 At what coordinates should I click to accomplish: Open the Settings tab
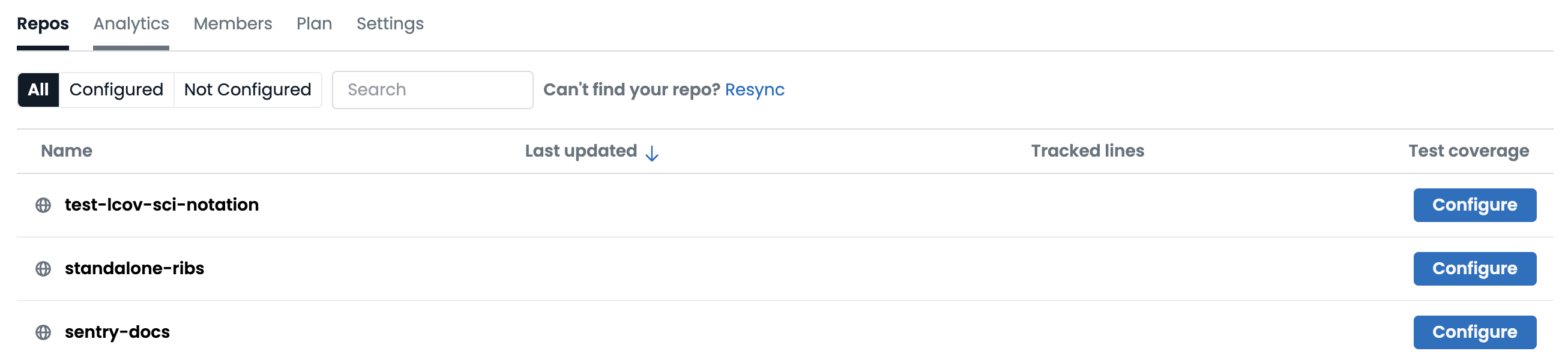pos(390,24)
